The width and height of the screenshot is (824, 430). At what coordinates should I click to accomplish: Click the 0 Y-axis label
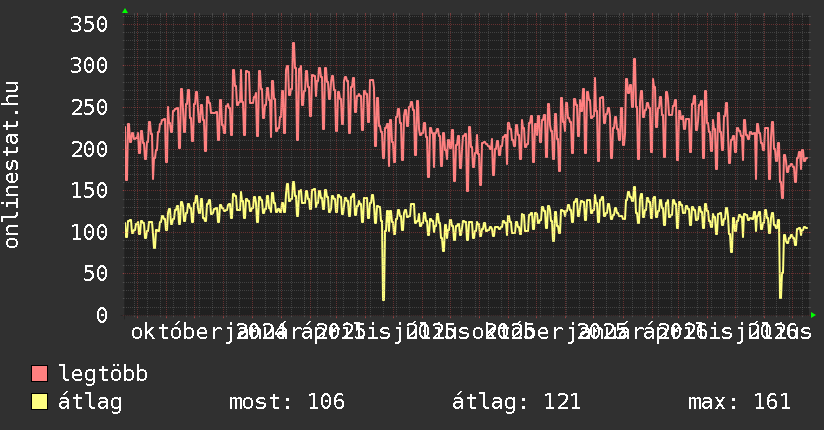click(102, 315)
